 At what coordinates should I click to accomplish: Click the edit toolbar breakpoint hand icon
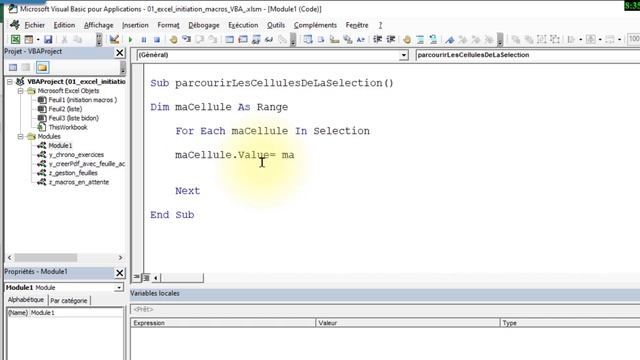click(407, 40)
